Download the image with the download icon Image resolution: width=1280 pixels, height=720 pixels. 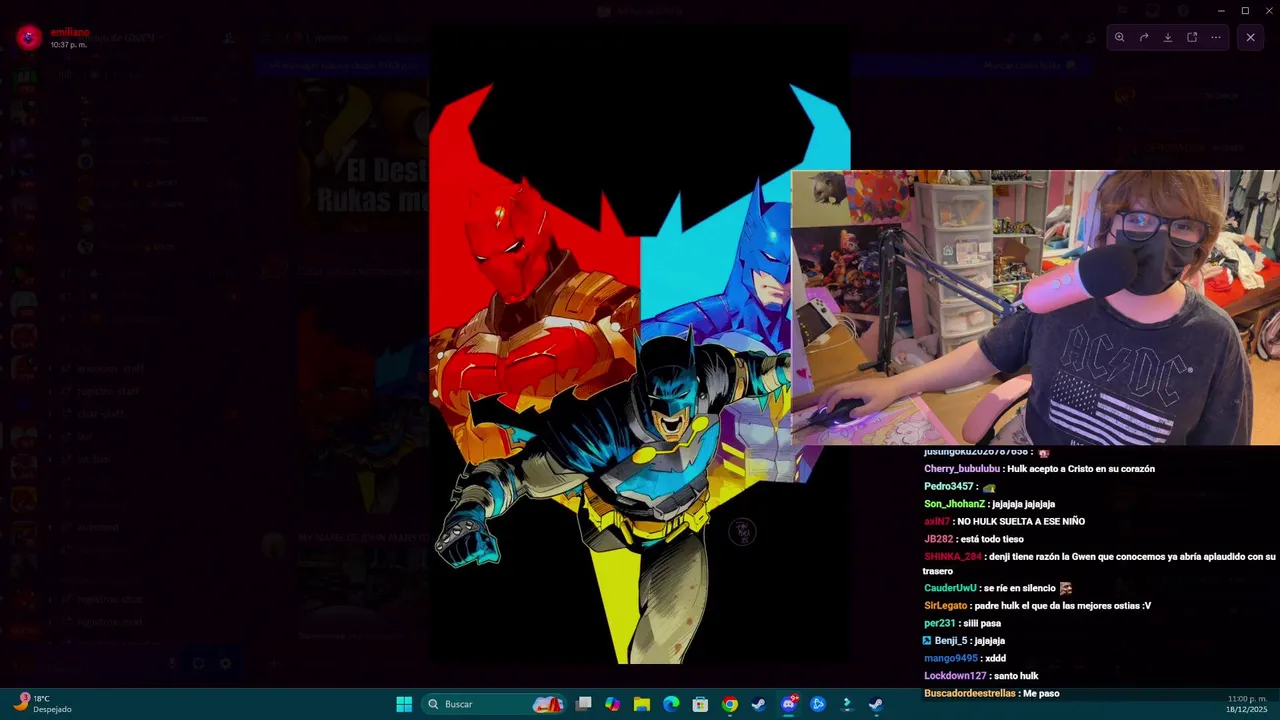pyautogui.click(x=1167, y=37)
